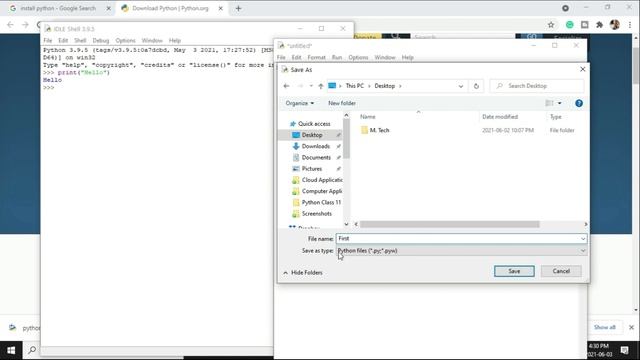
Task: Open the Chrome extensions puzzle icon
Action: click(x=599, y=25)
